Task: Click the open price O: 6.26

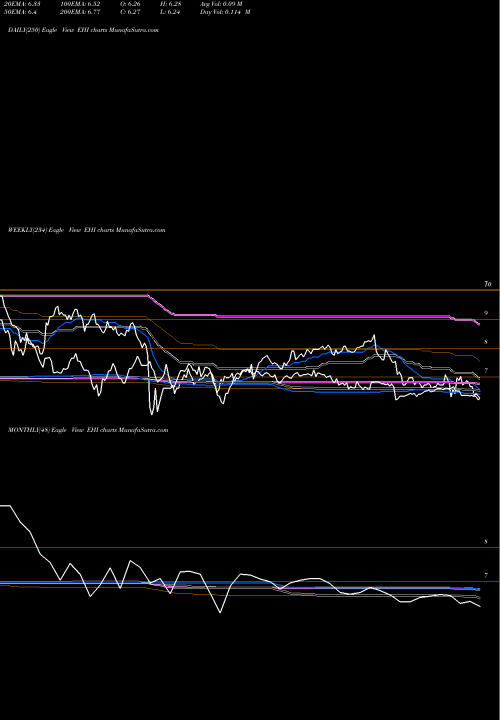Action: (130, 4)
